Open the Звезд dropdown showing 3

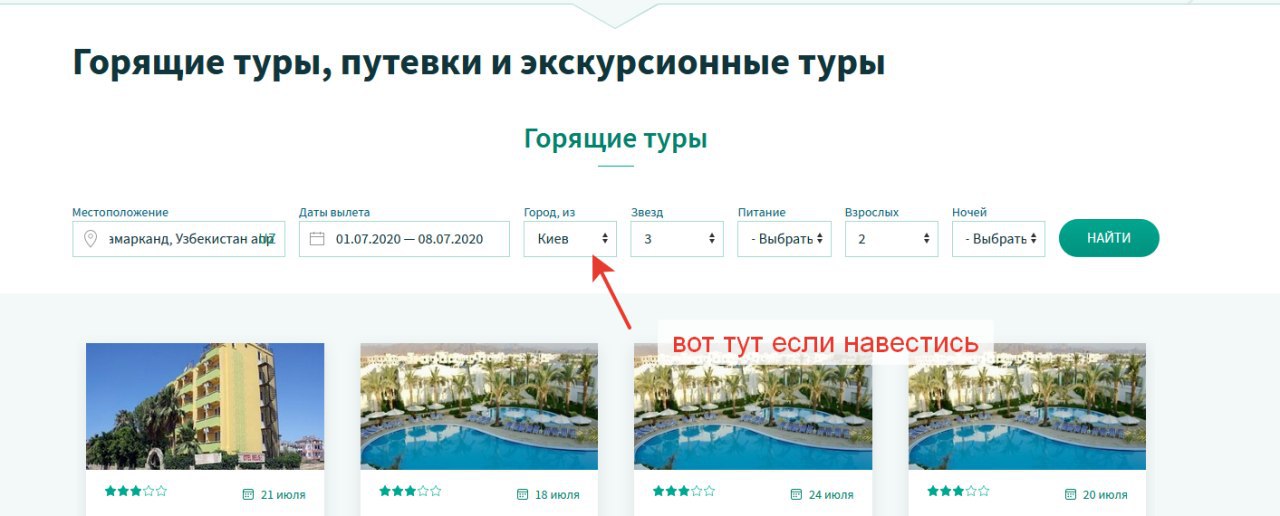click(x=677, y=238)
